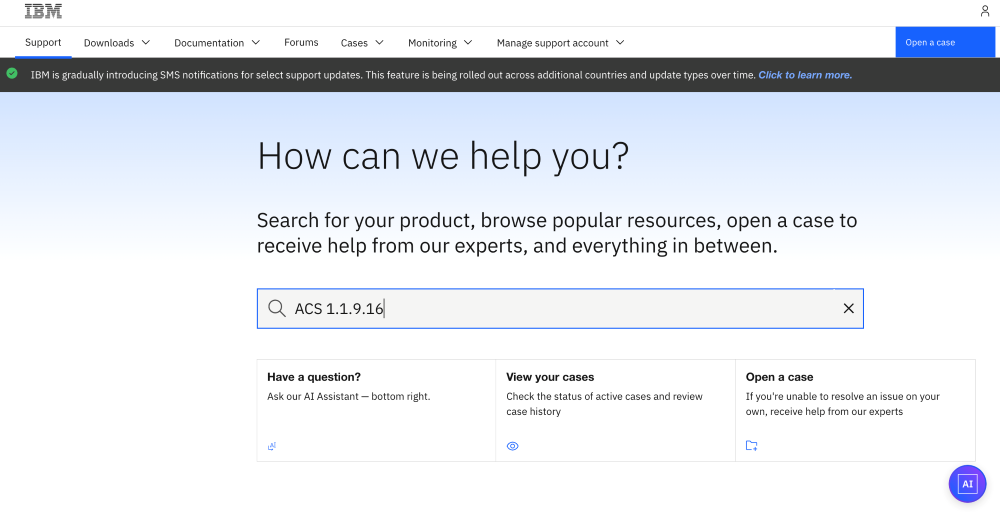
Task: Click the IBM logo
Action: click(x=43, y=11)
